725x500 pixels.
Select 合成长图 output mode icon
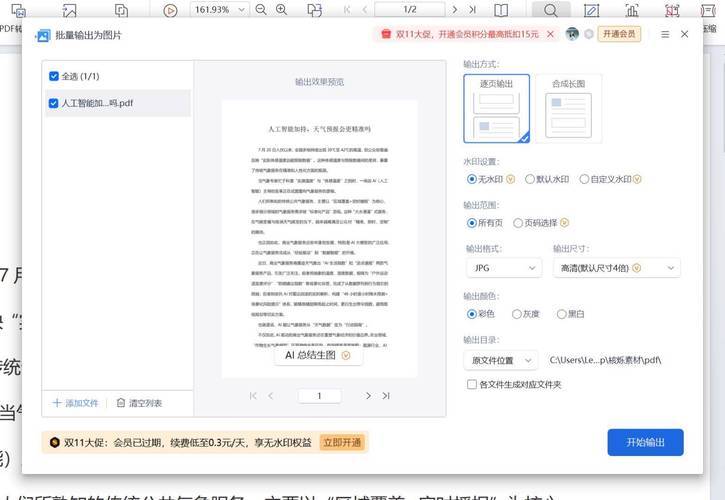568,108
